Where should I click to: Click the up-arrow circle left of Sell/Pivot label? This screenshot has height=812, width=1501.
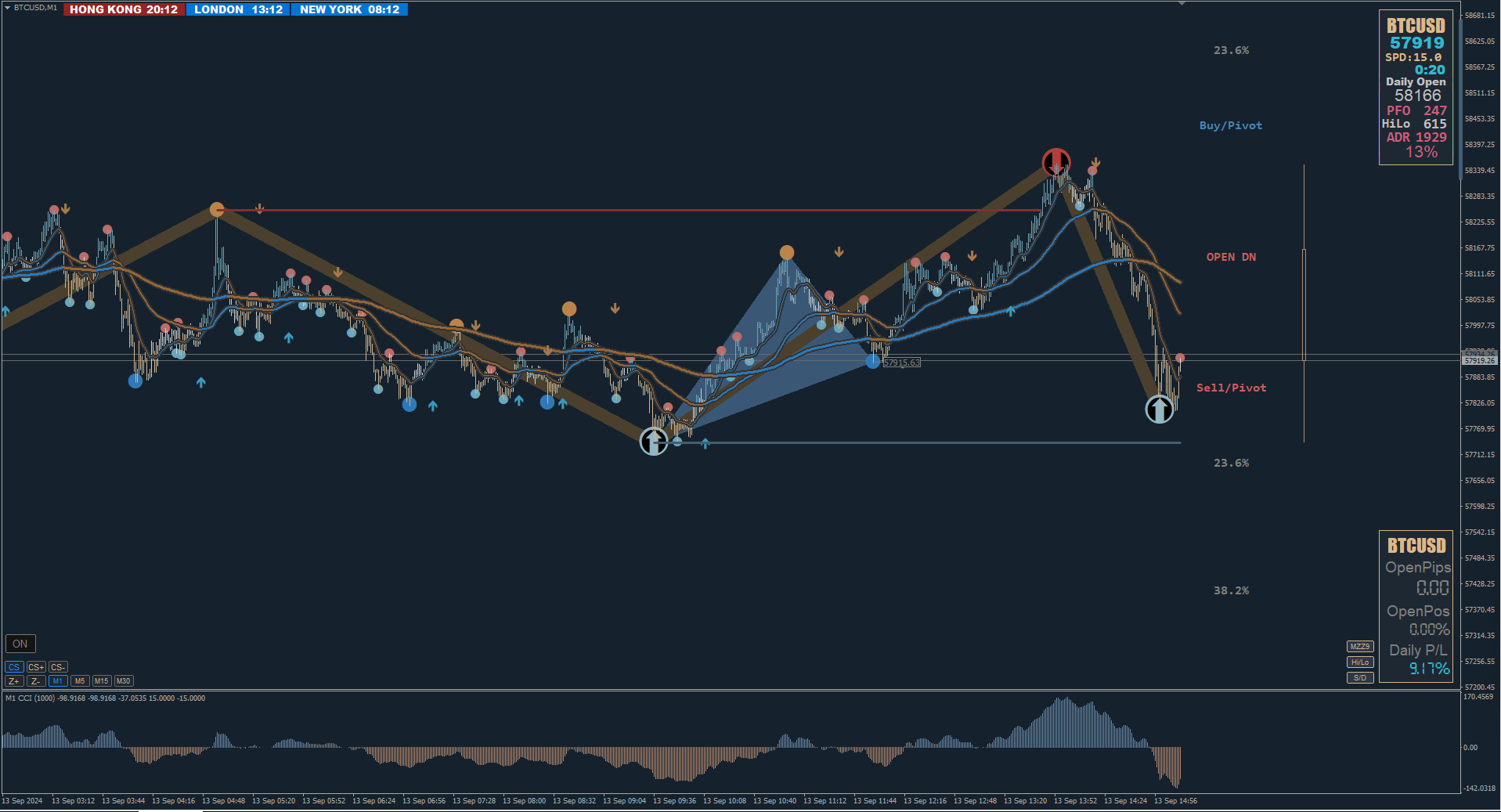click(x=1160, y=409)
